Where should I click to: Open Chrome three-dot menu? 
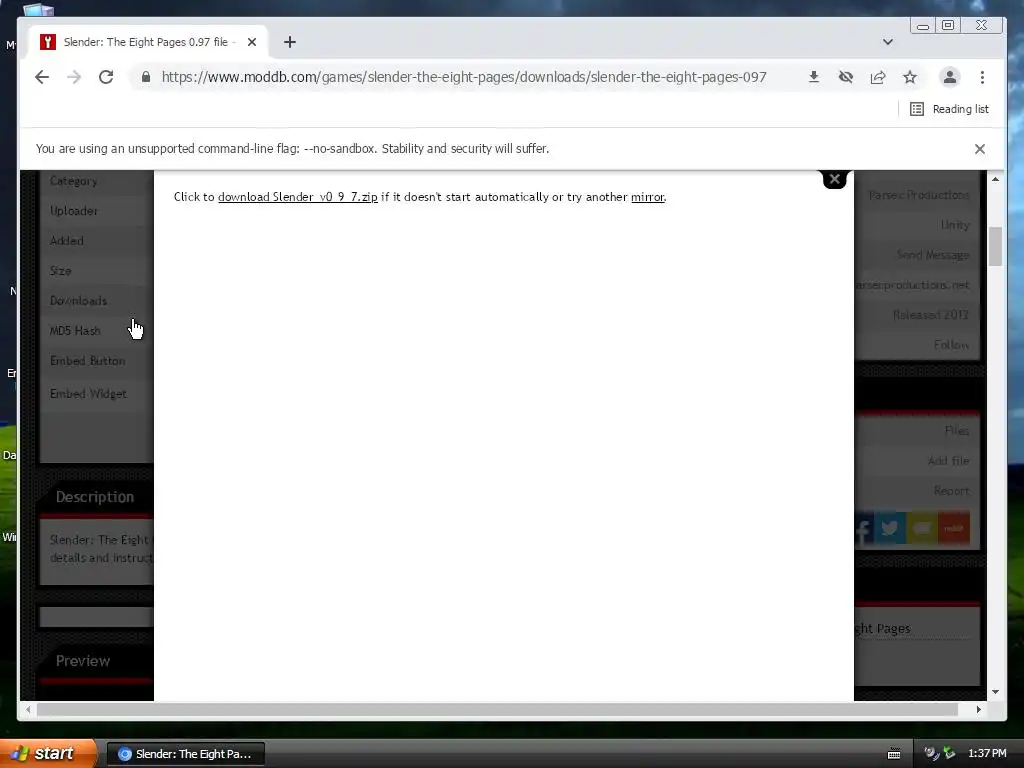point(982,77)
